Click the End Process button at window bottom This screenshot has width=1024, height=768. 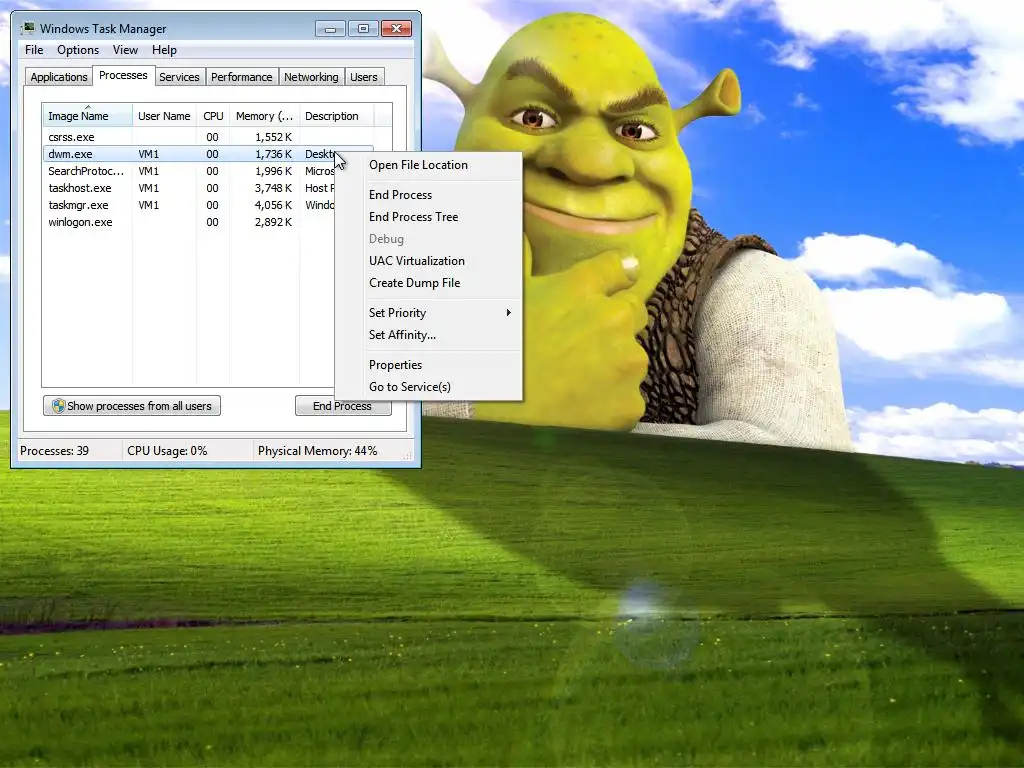click(x=343, y=406)
